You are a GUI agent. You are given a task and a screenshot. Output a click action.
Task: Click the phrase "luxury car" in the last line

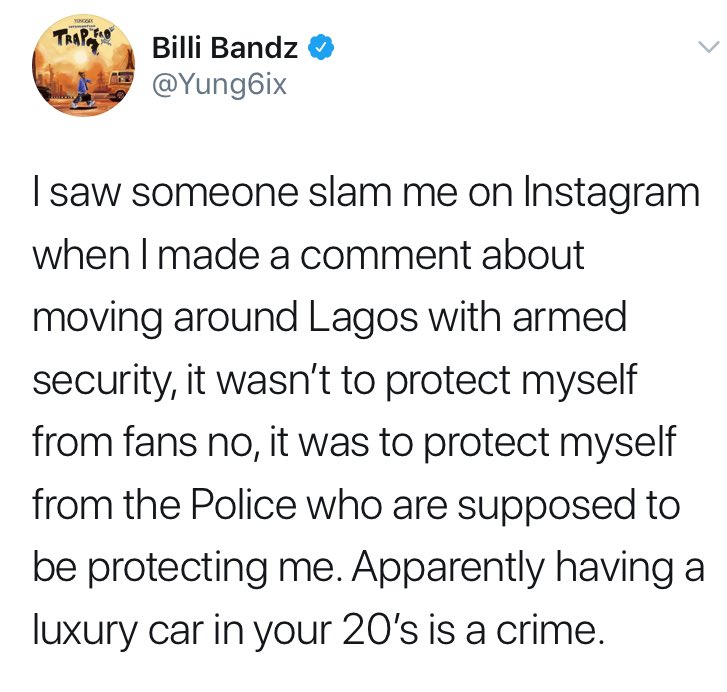pos(118,632)
